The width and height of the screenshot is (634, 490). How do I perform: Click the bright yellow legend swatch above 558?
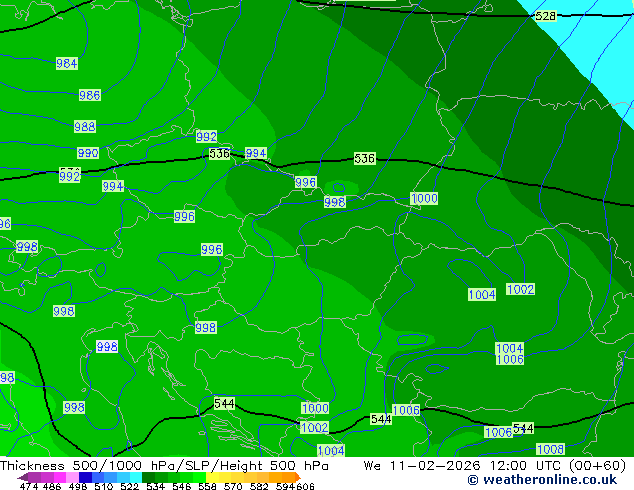212,477
